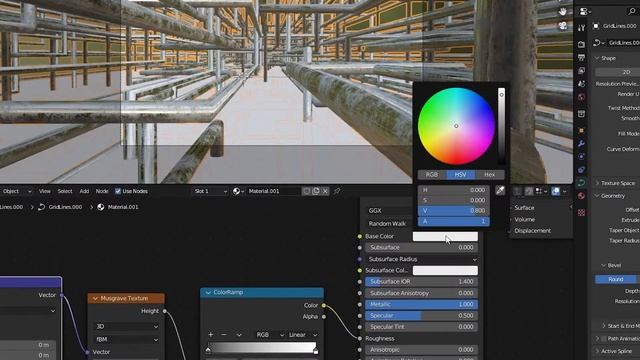
Task: Open the View menu in node editor
Action: click(44, 191)
